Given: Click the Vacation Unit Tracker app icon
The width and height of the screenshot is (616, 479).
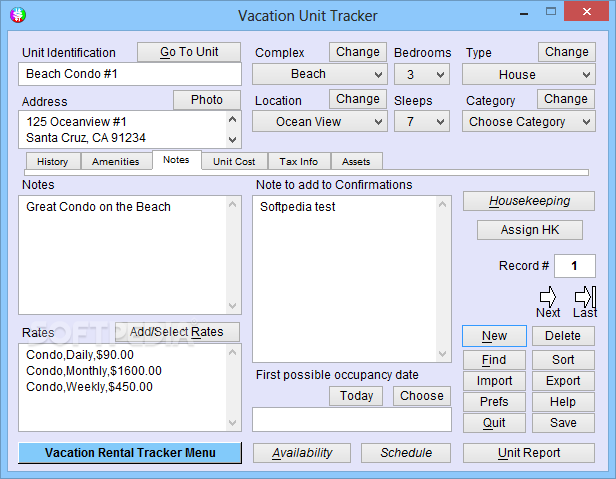Looking at the screenshot, I should [x=18, y=15].
